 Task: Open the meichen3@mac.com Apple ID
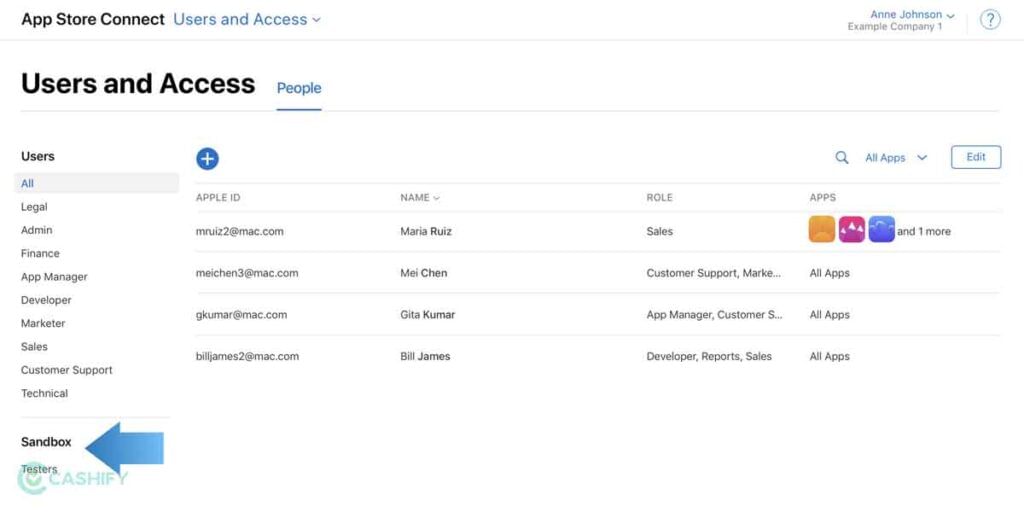[x=247, y=273]
